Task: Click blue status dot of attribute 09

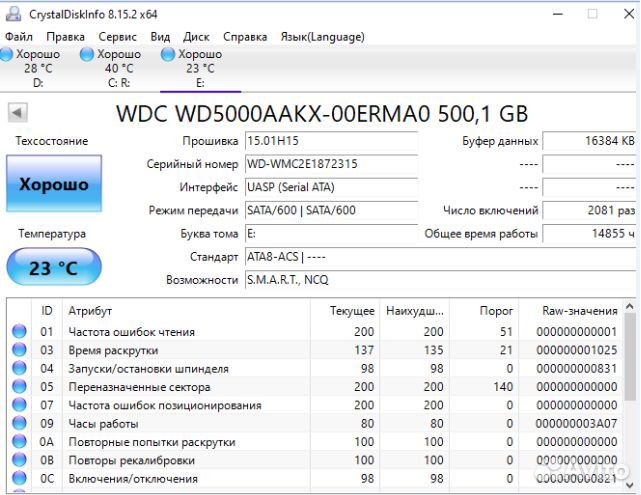Action: click(19, 423)
